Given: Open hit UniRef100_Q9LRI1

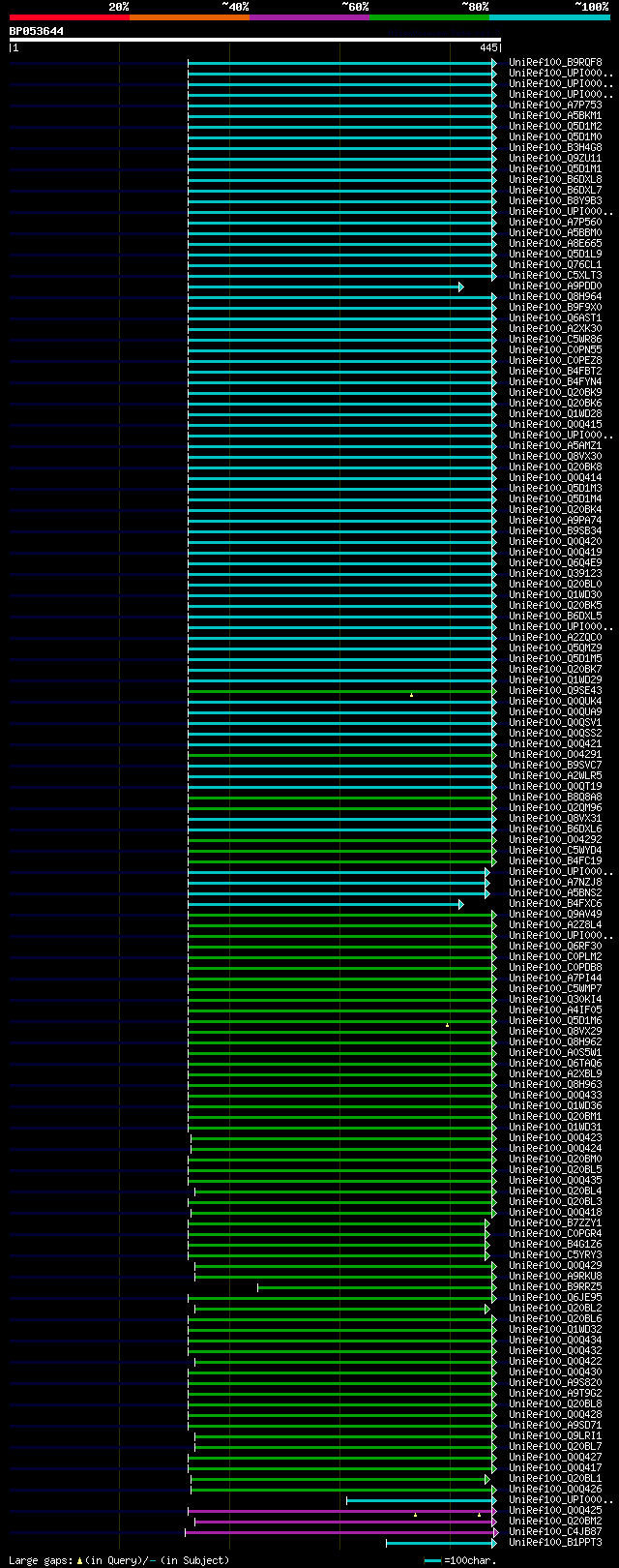Looking at the screenshot, I should point(555,1435).
